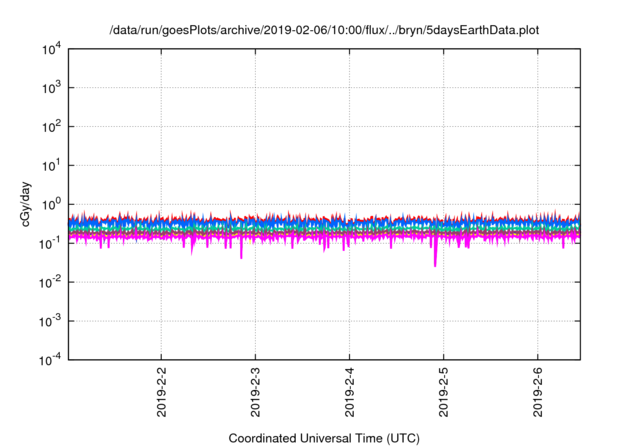Click the 10^-4 y-axis tick label
Viewport: 640px width, 448px height.
[x=50, y=360]
